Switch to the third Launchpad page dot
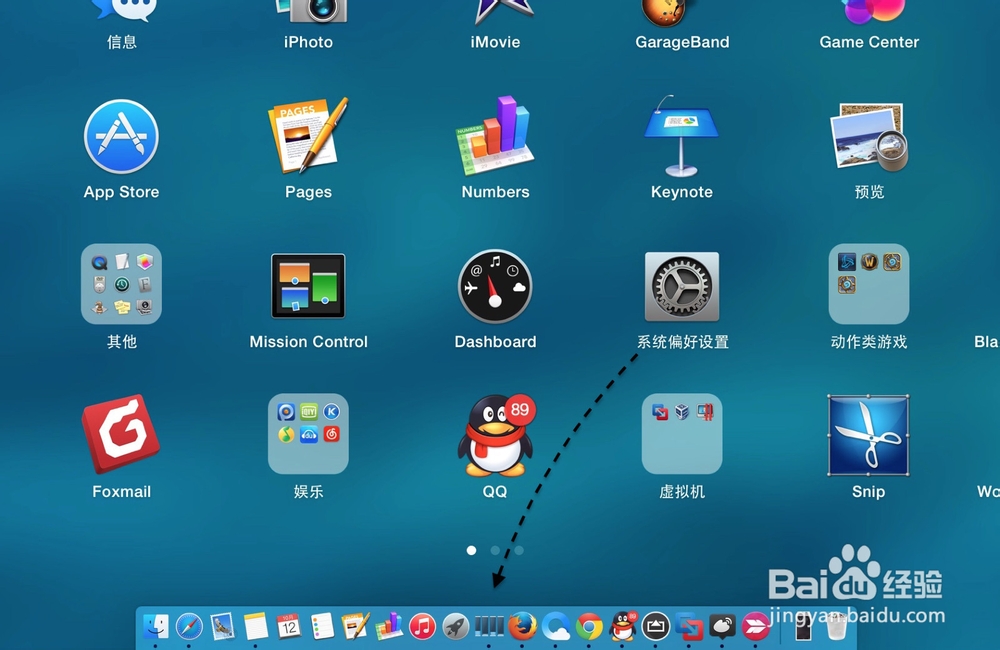This screenshot has width=1000, height=650. click(519, 550)
